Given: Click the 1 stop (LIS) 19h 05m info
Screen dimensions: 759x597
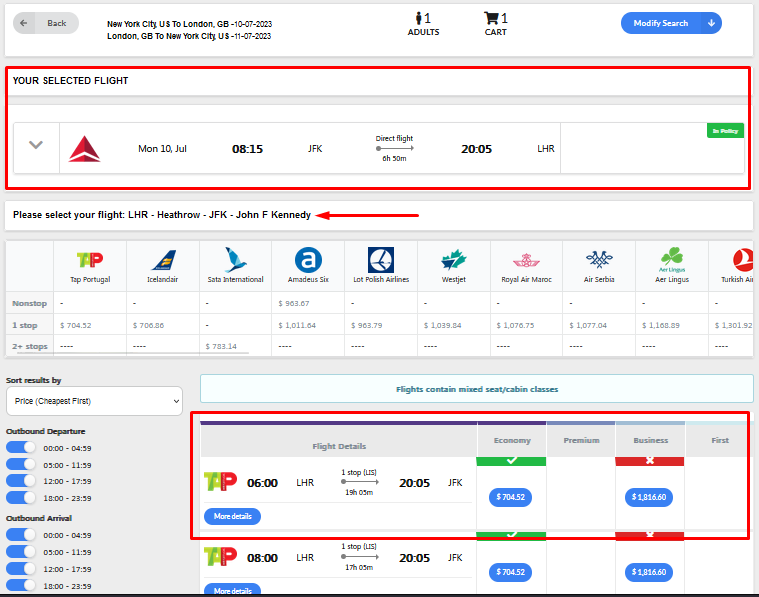Looking at the screenshot, I should [359, 482].
